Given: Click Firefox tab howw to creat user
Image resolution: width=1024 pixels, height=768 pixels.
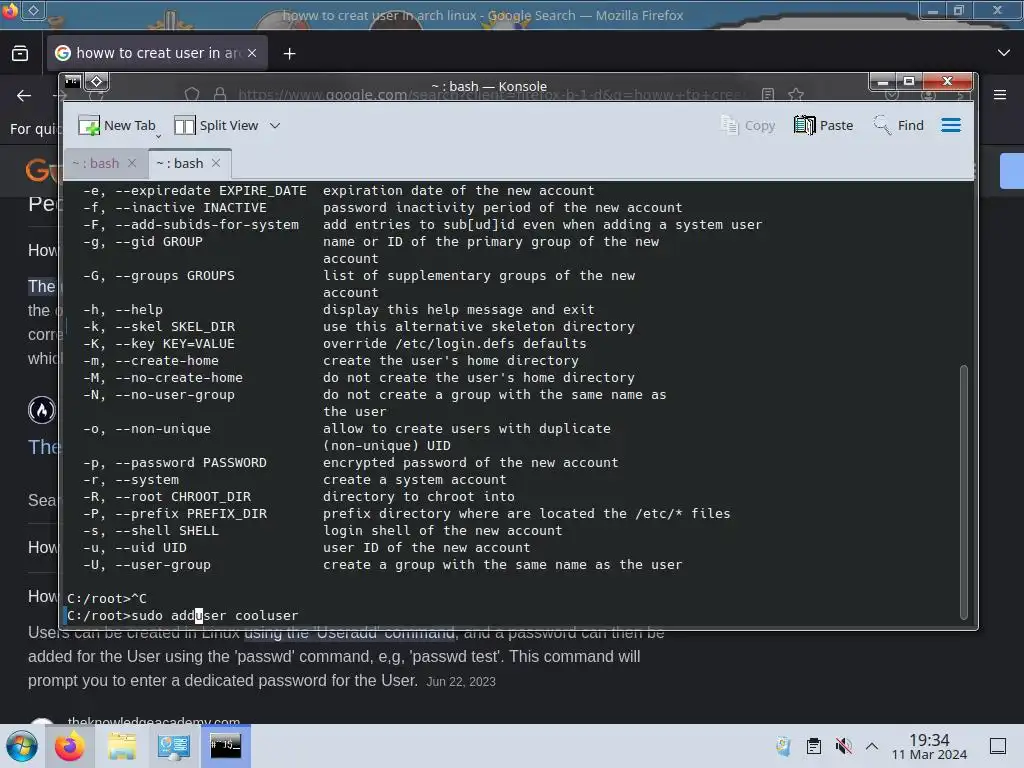Looking at the screenshot, I should coord(157,53).
